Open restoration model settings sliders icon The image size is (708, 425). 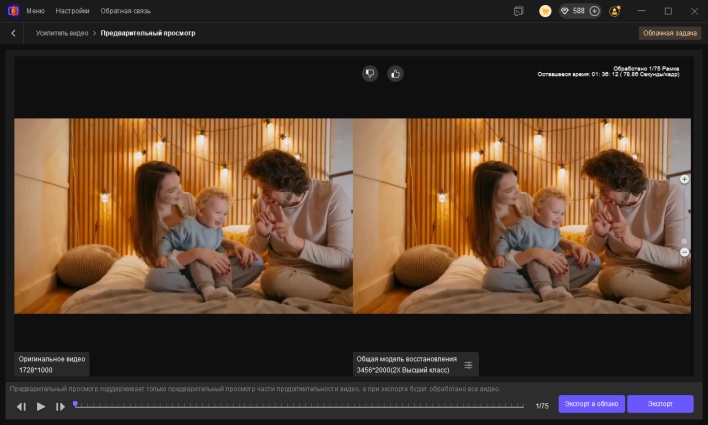pos(469,365)
